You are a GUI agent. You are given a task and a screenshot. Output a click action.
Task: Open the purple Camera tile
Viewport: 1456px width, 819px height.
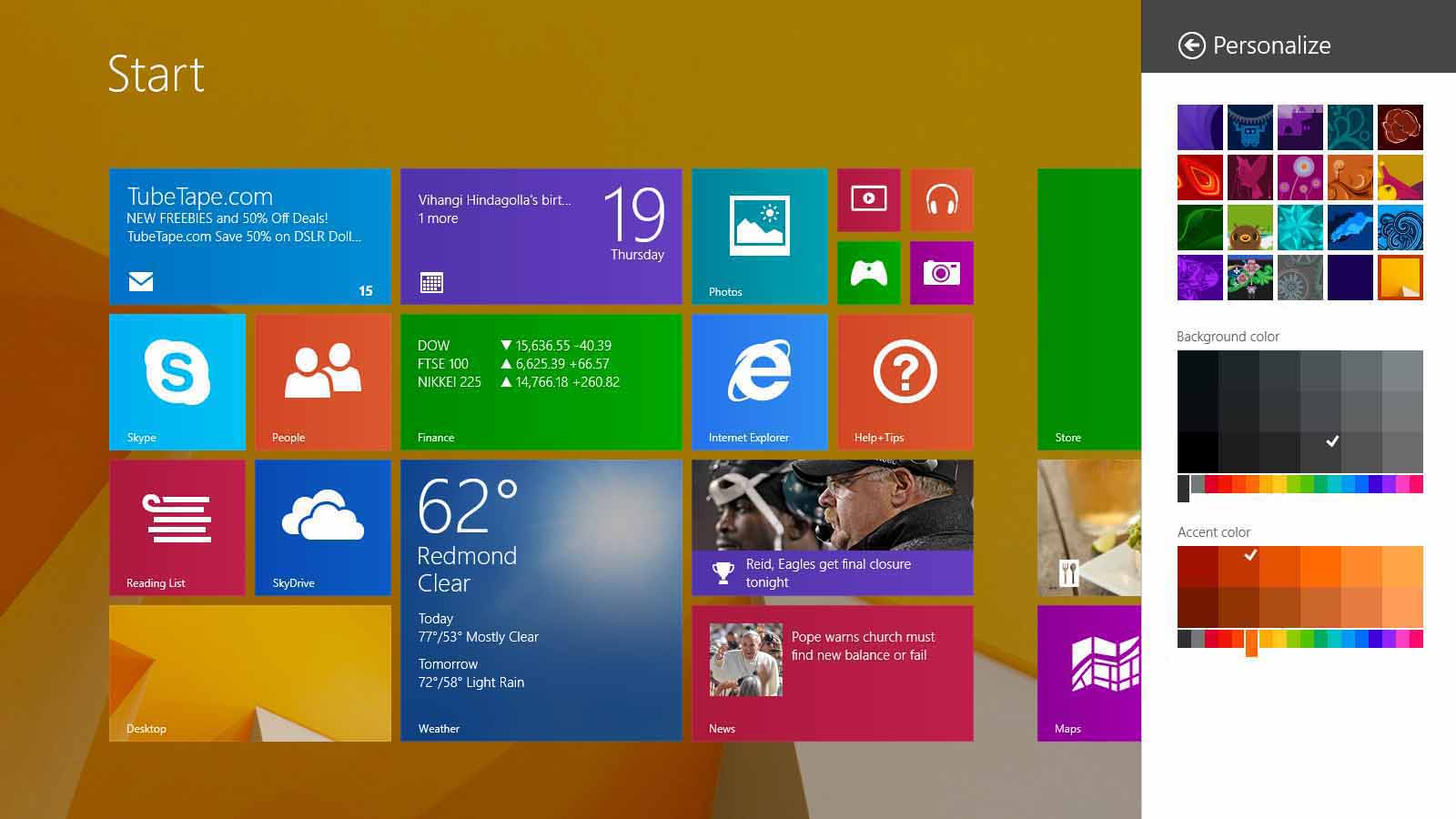(942, 273)
